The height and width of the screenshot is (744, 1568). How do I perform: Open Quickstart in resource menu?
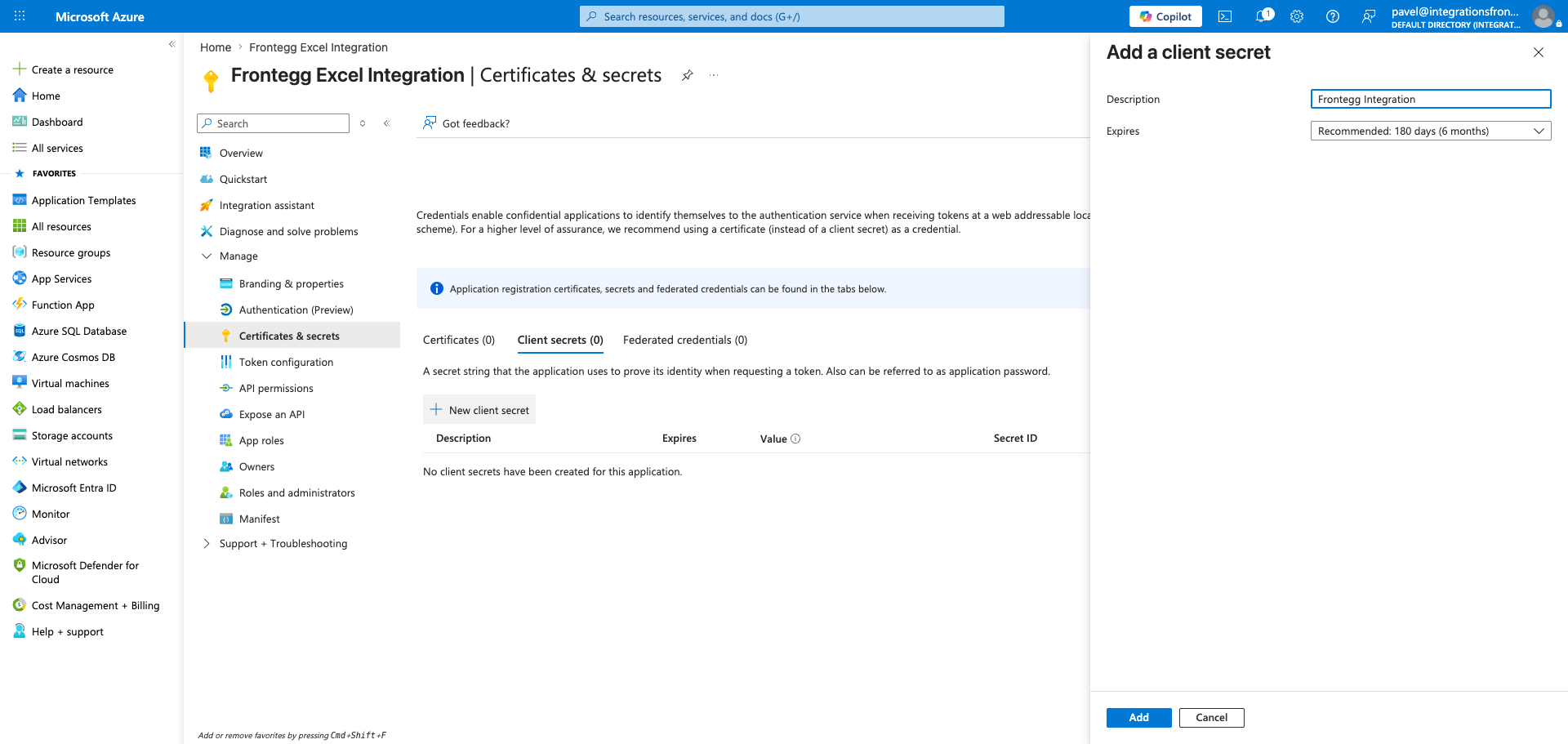point(243,179)
